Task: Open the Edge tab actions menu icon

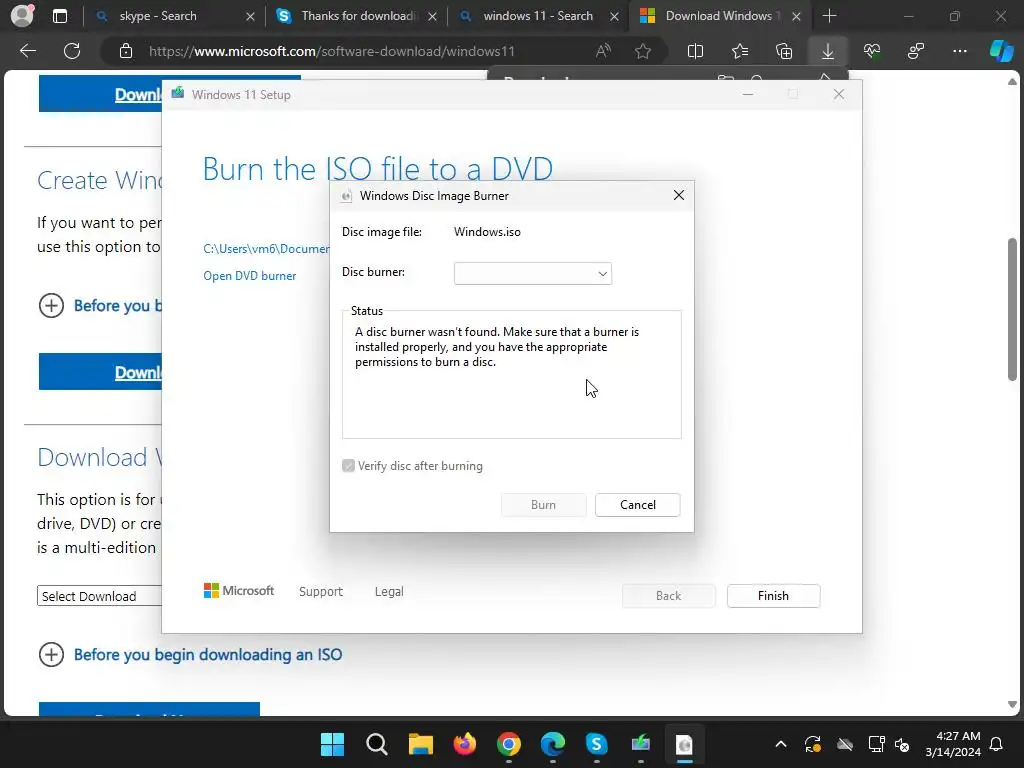Action: pos(59,16)
